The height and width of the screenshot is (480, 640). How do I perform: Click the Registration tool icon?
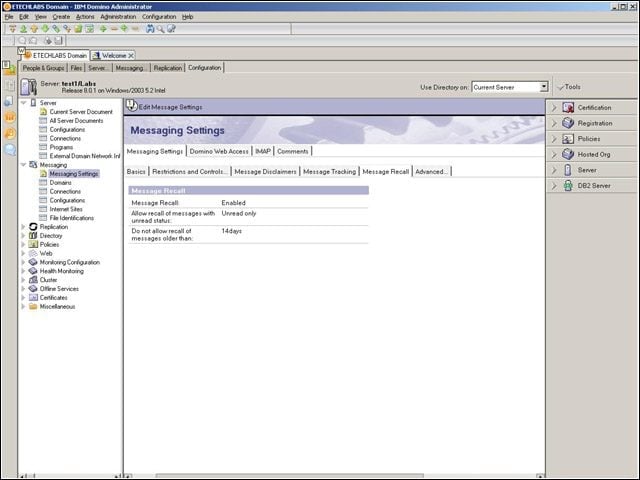568,123
